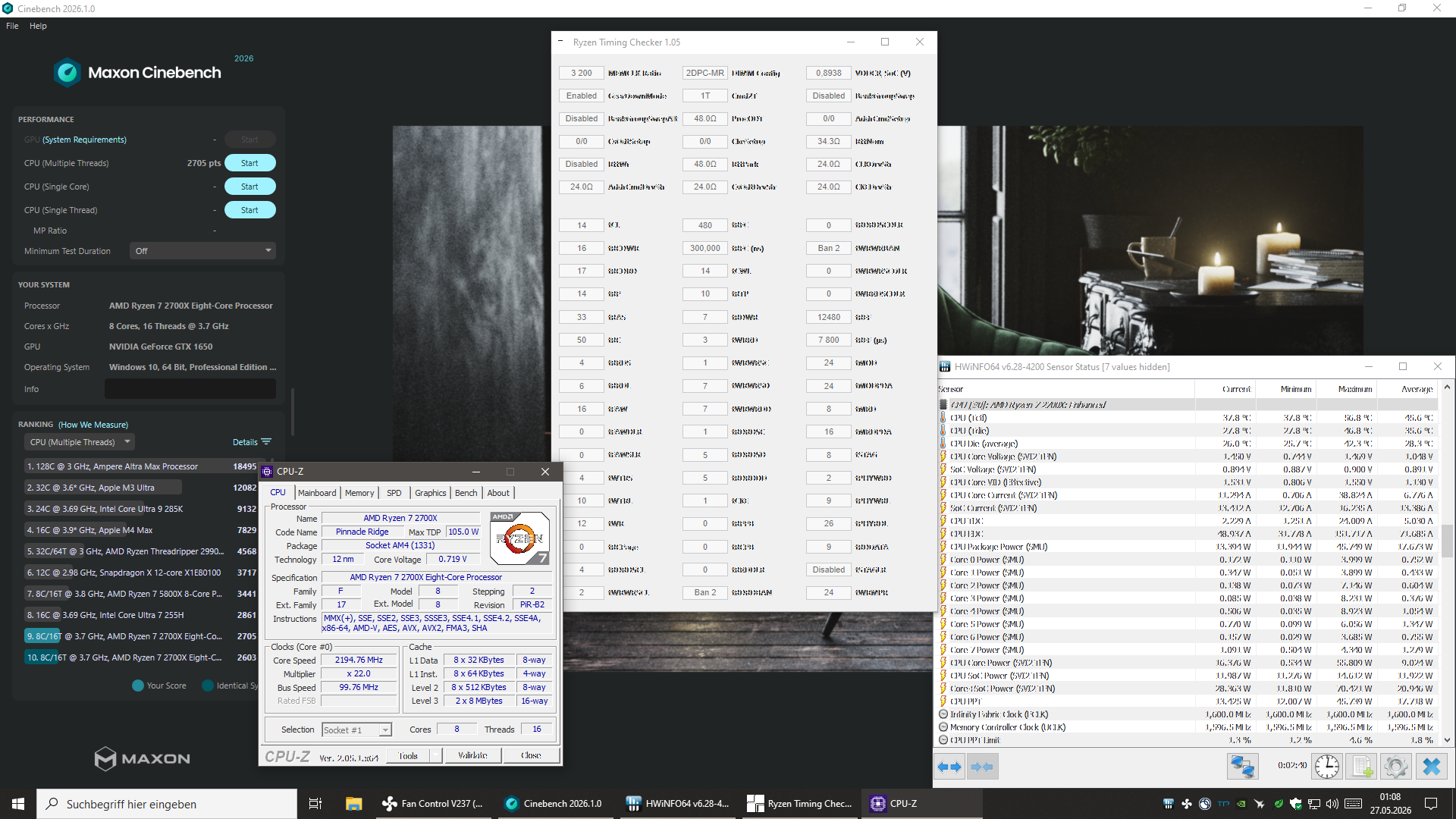Click the Info text field in Cinebench

pyautogui.click(x=190, y=389)
